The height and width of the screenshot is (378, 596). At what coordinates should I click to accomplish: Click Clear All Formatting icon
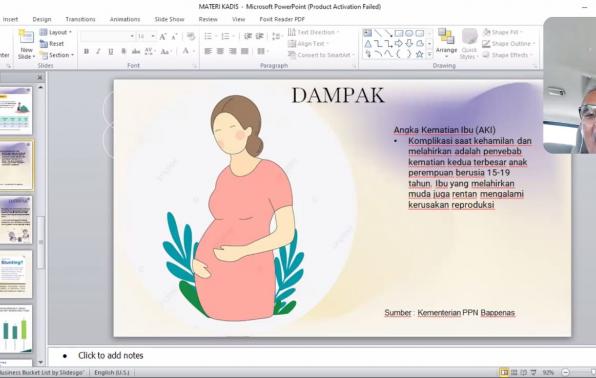pos(191,37)
